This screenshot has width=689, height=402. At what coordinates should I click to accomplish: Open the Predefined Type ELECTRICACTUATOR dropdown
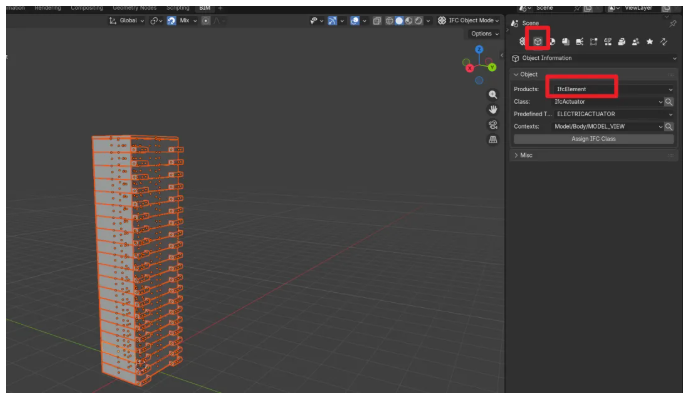click(613, 114)
